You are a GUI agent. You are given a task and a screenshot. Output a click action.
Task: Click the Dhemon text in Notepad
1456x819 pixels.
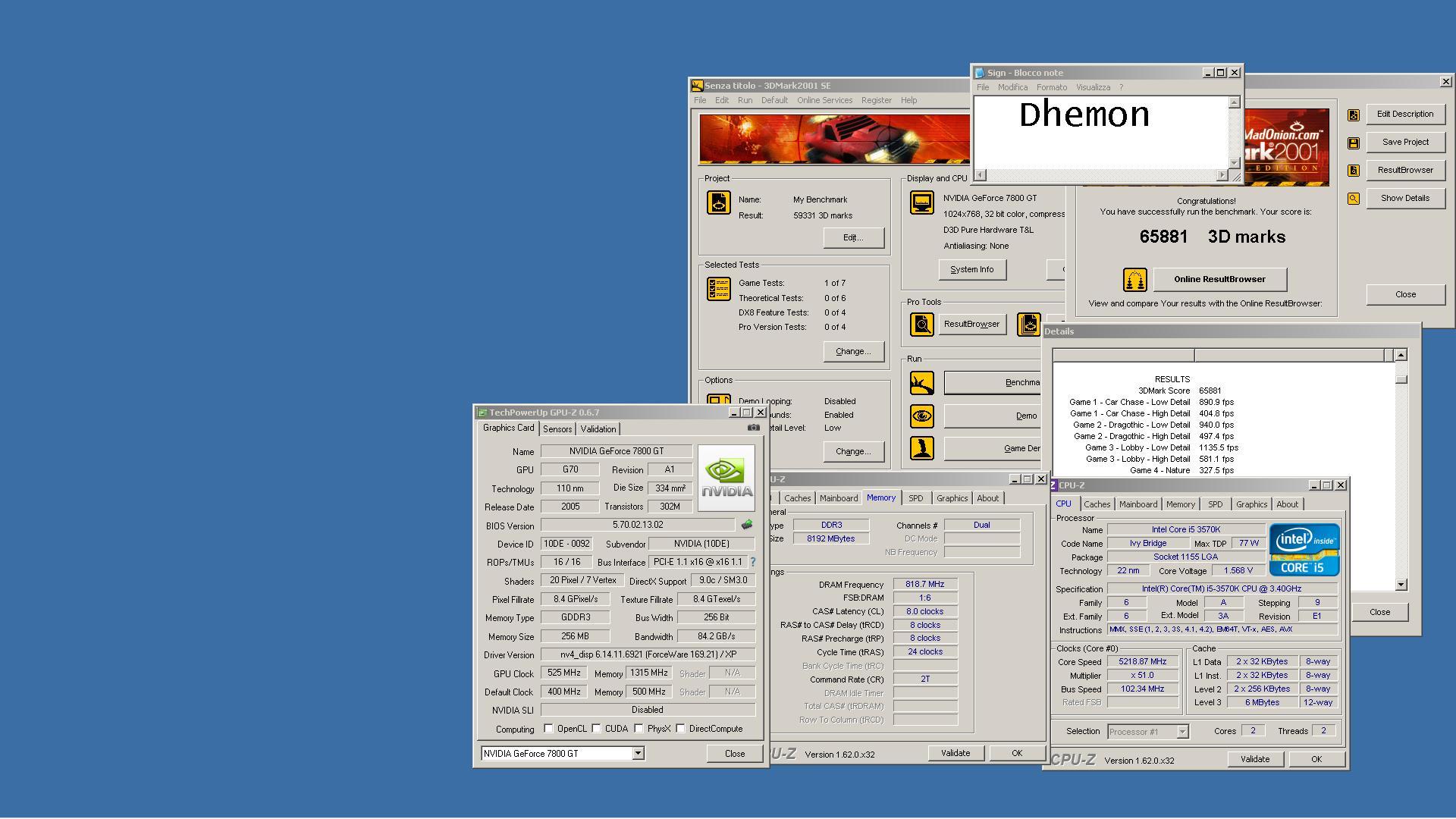point(1084,115)
